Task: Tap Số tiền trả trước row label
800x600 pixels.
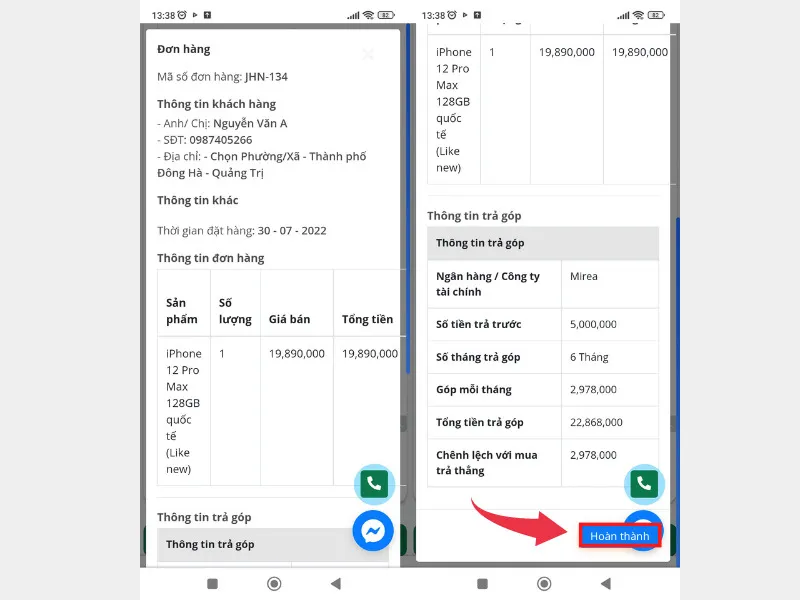Action: pos(478,324)
